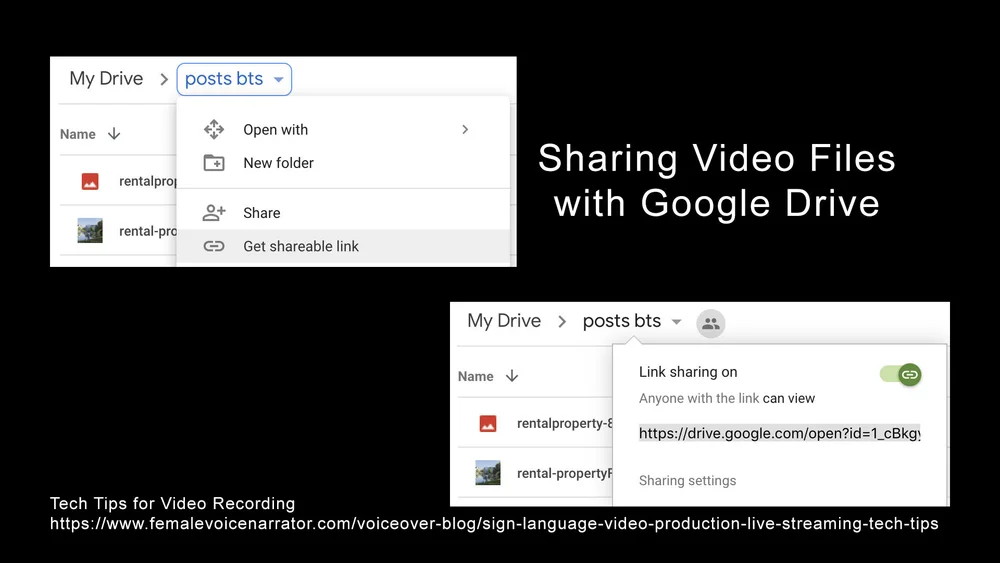1000x563 pixels.
Task: Click the sort arrow next to Name in lower panel
Action: coord(511,376)
